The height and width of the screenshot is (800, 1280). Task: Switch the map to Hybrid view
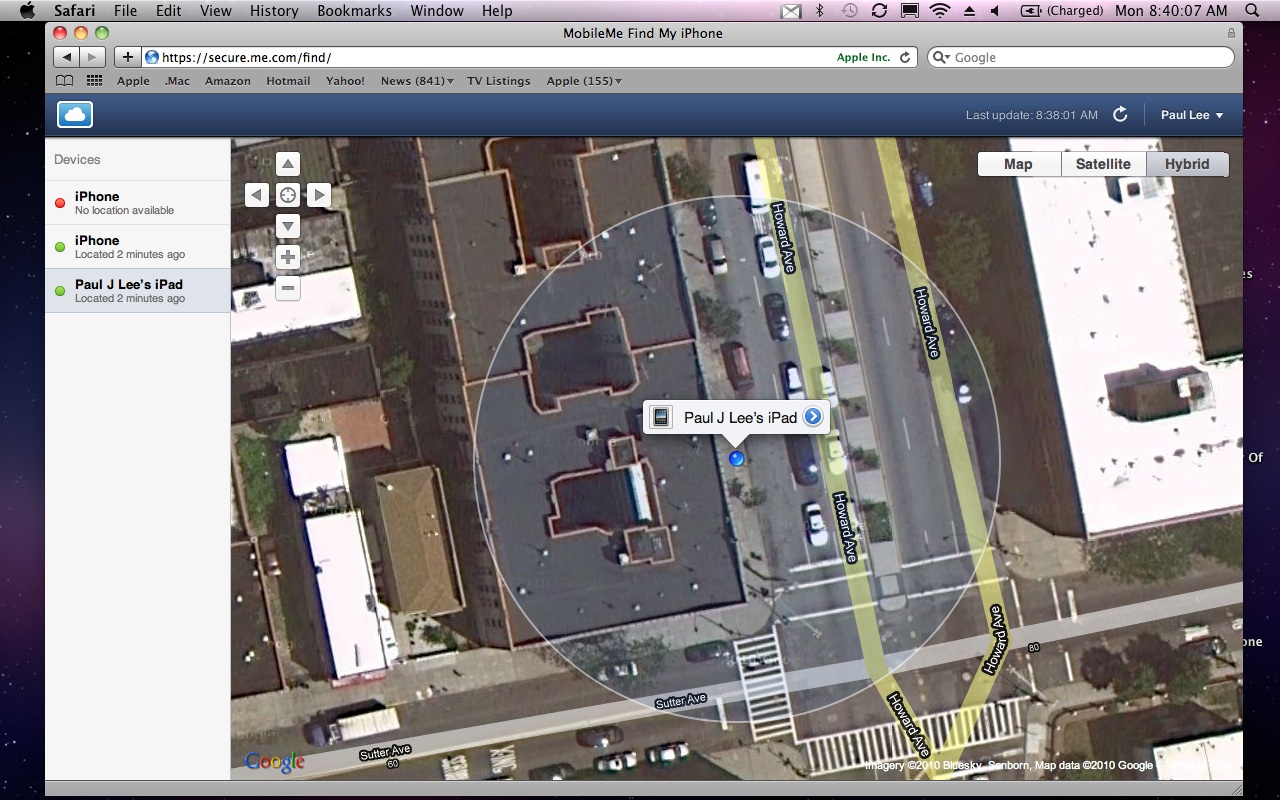coord(1187,164)
